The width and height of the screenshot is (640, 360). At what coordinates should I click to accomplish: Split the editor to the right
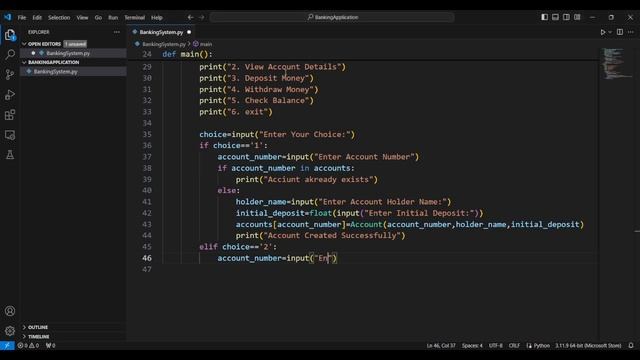pyautogui.click(x=620, y=32)
